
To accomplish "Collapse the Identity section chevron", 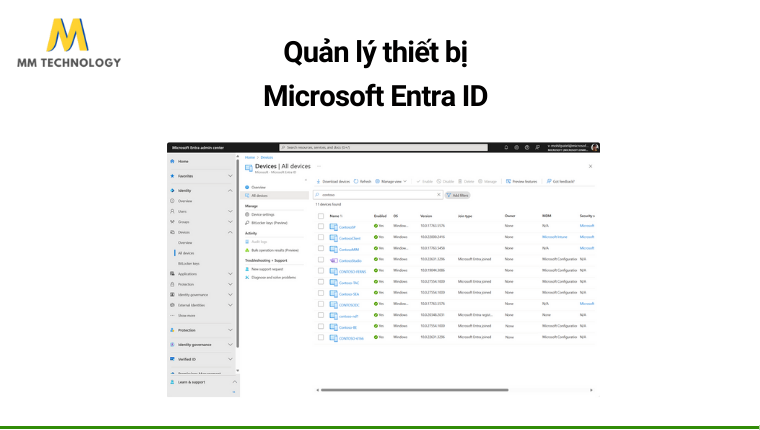I will [230, 191].
